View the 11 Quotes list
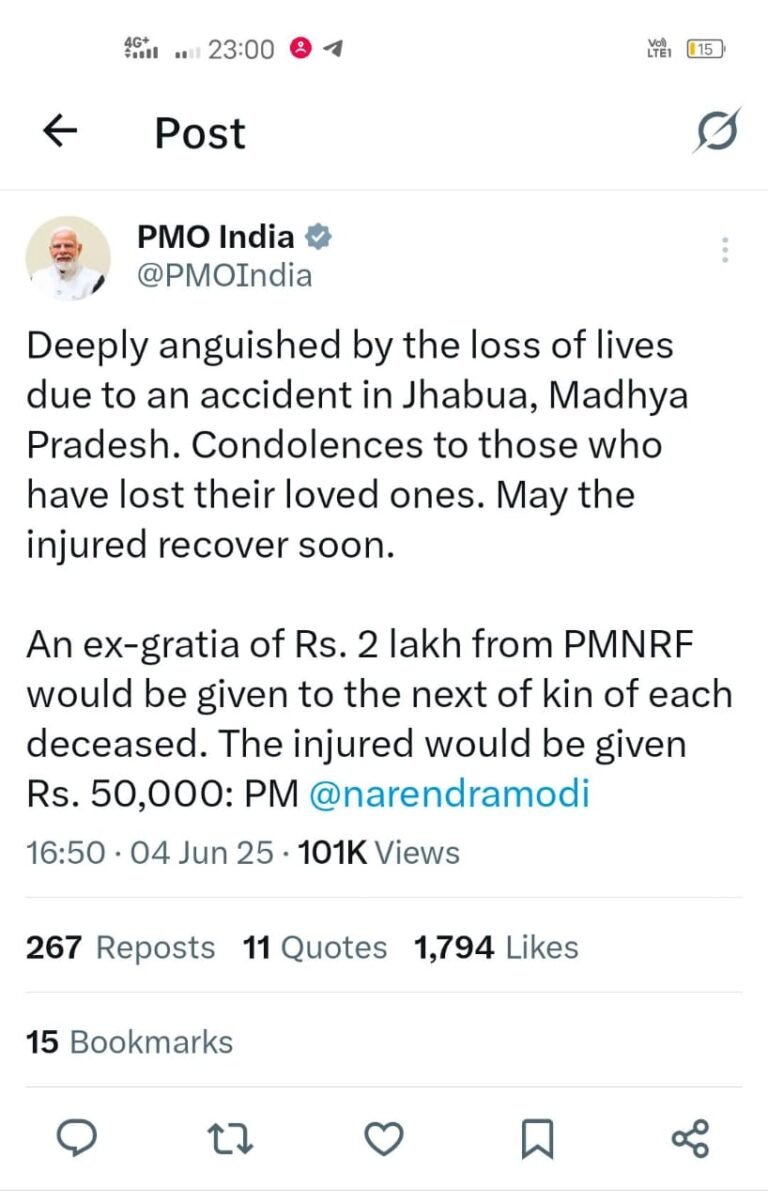 (316, 947)
